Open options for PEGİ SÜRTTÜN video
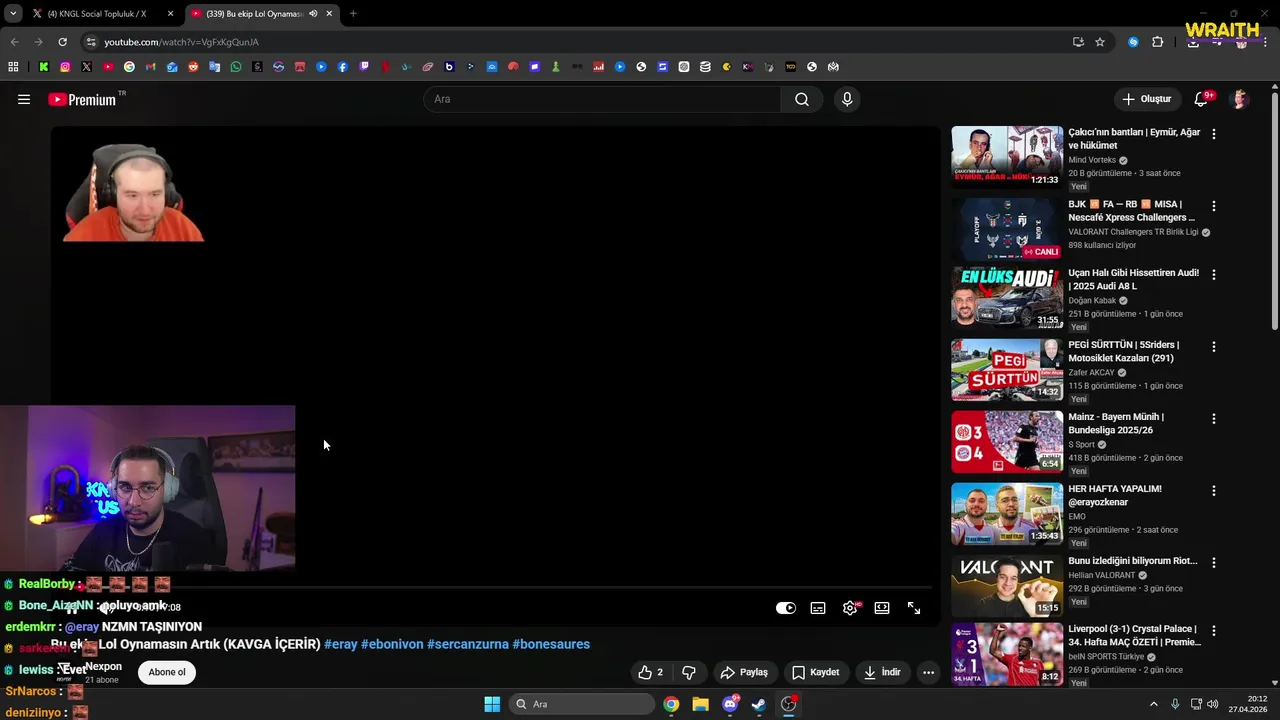 pos(1214,347)
